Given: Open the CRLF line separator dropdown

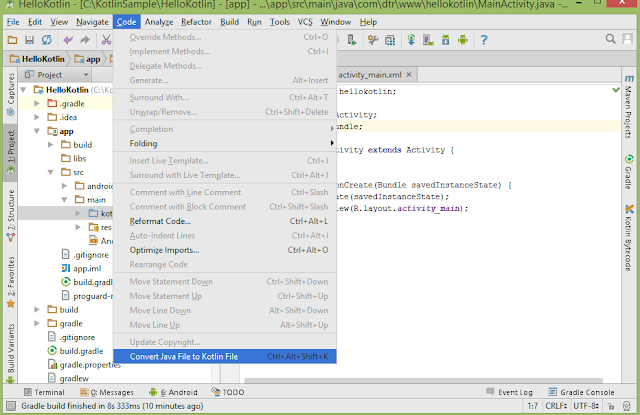Looking at the screenshot, I should pos(556,406).
